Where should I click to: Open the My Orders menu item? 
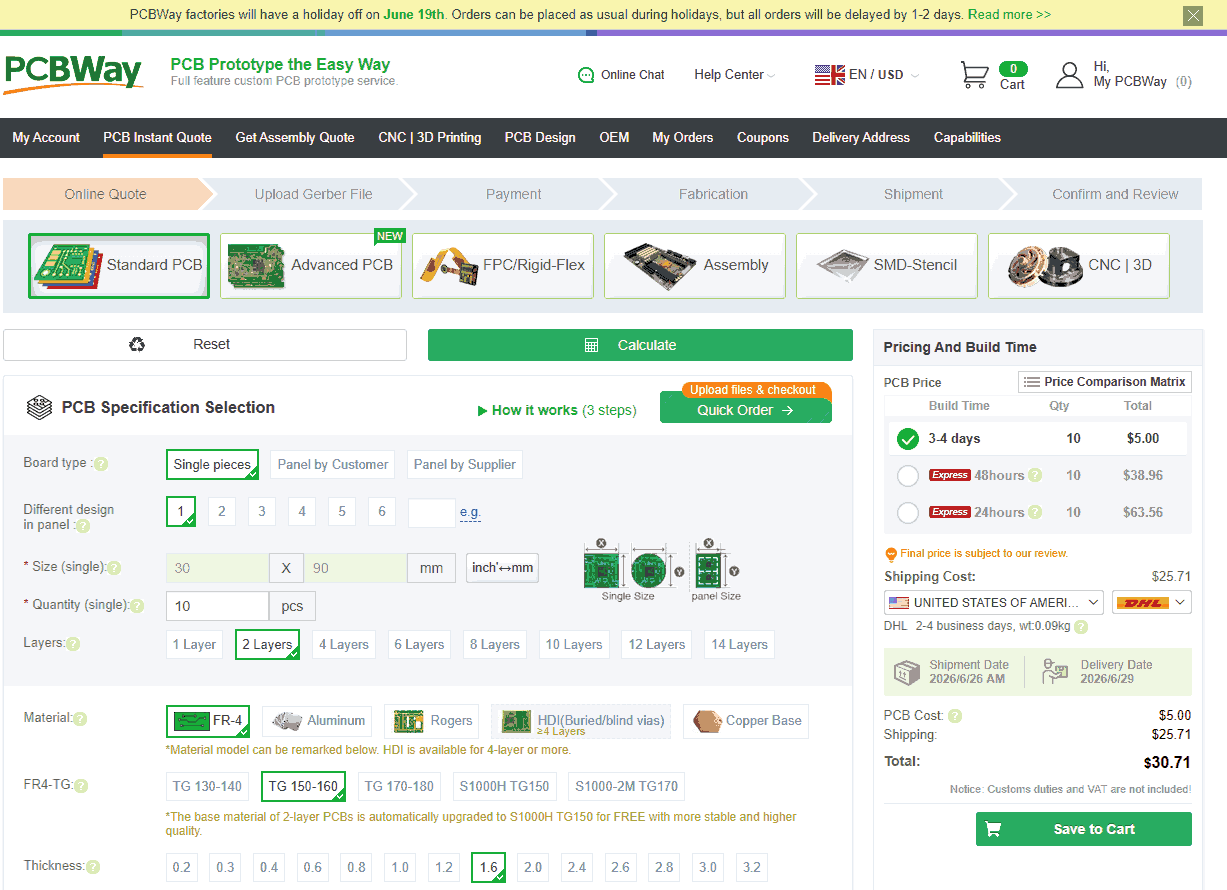coord(683,138)
